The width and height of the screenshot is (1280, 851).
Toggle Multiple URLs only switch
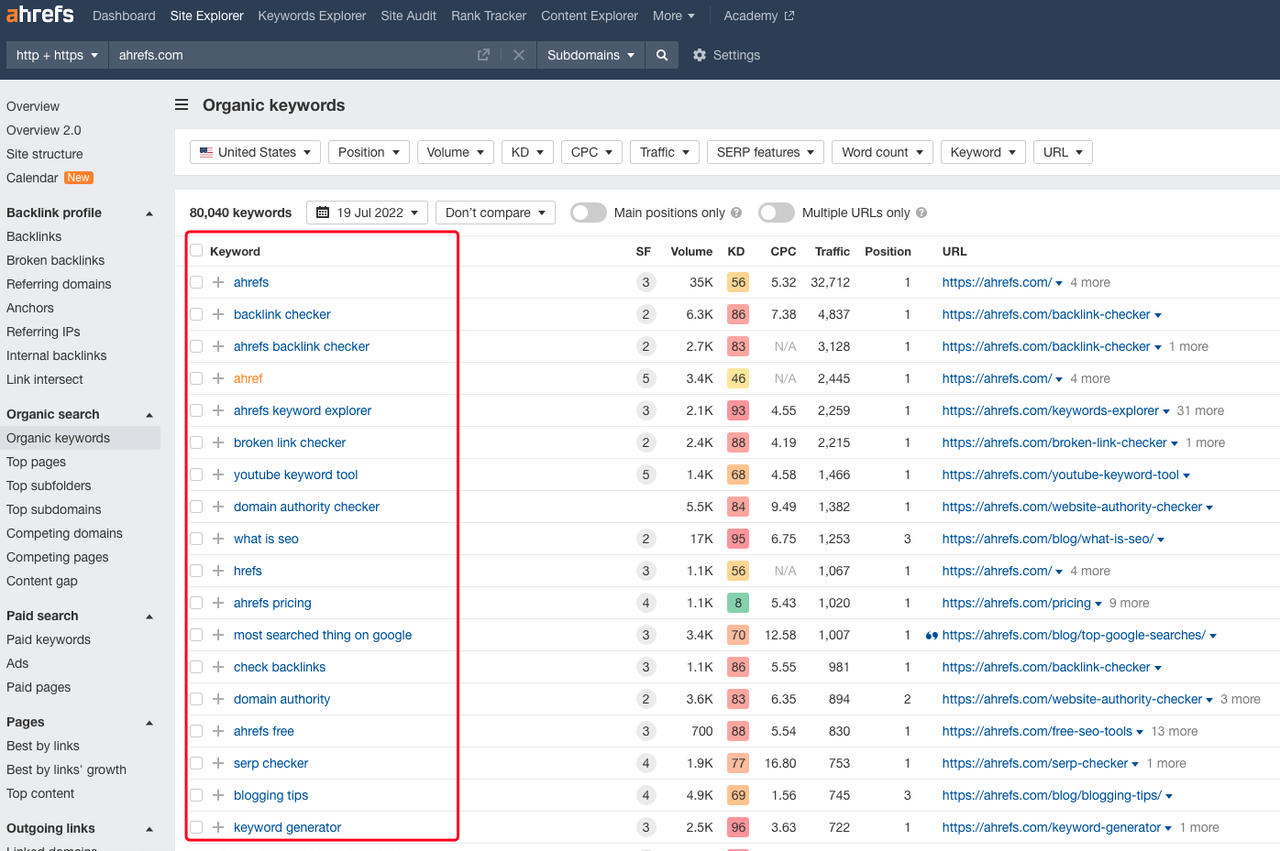[776, 212]
